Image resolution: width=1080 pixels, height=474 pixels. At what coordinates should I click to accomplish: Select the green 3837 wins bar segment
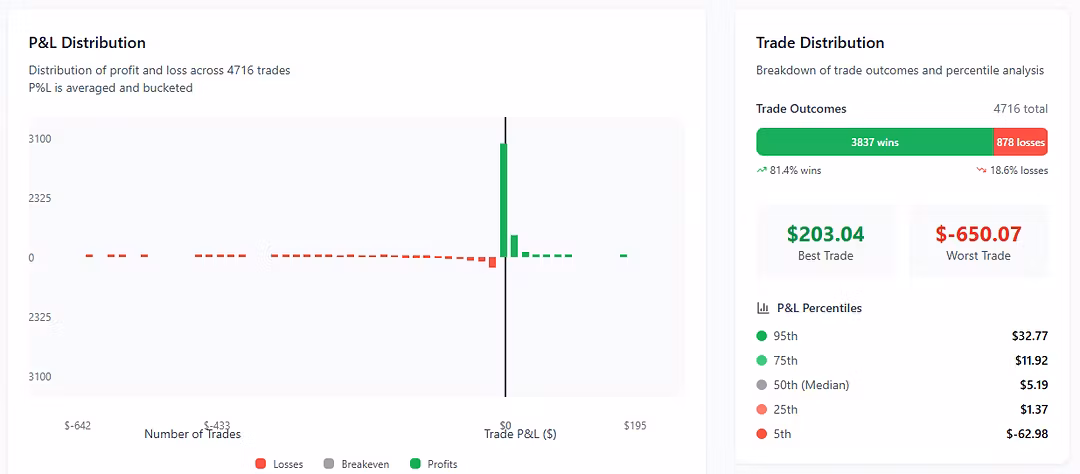(874, 142)
